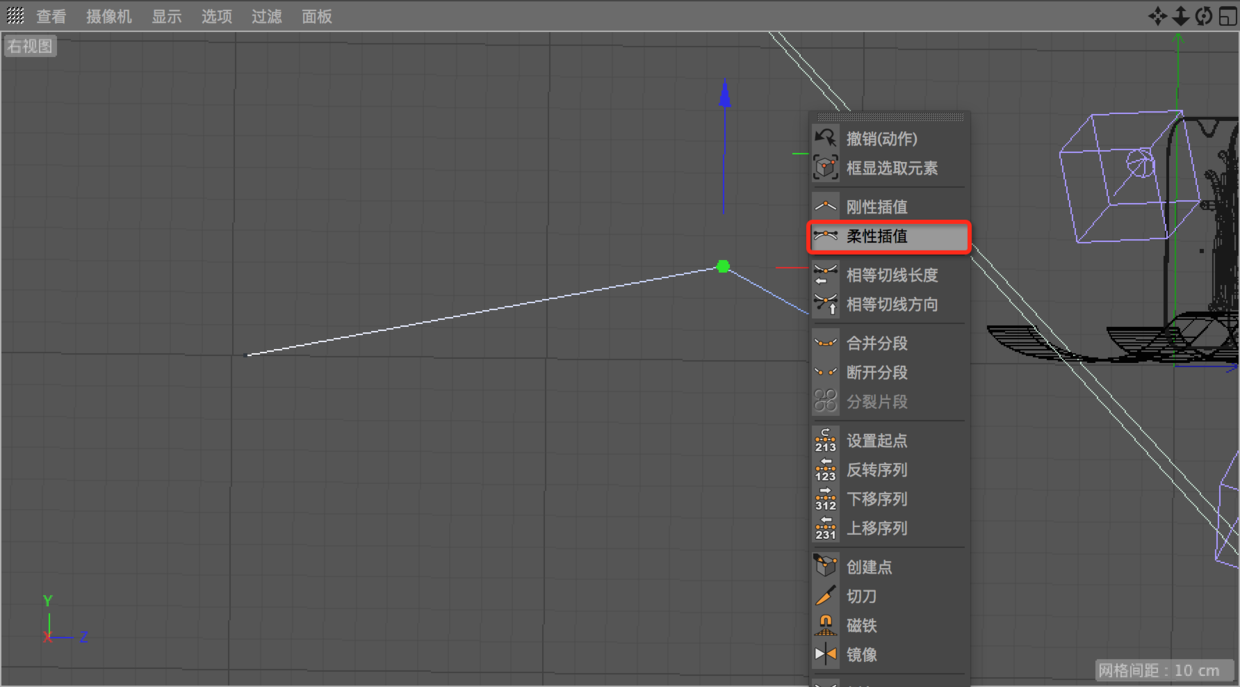
Task: Open the 摄像机 menu
Action: click(x=109, y=16)
